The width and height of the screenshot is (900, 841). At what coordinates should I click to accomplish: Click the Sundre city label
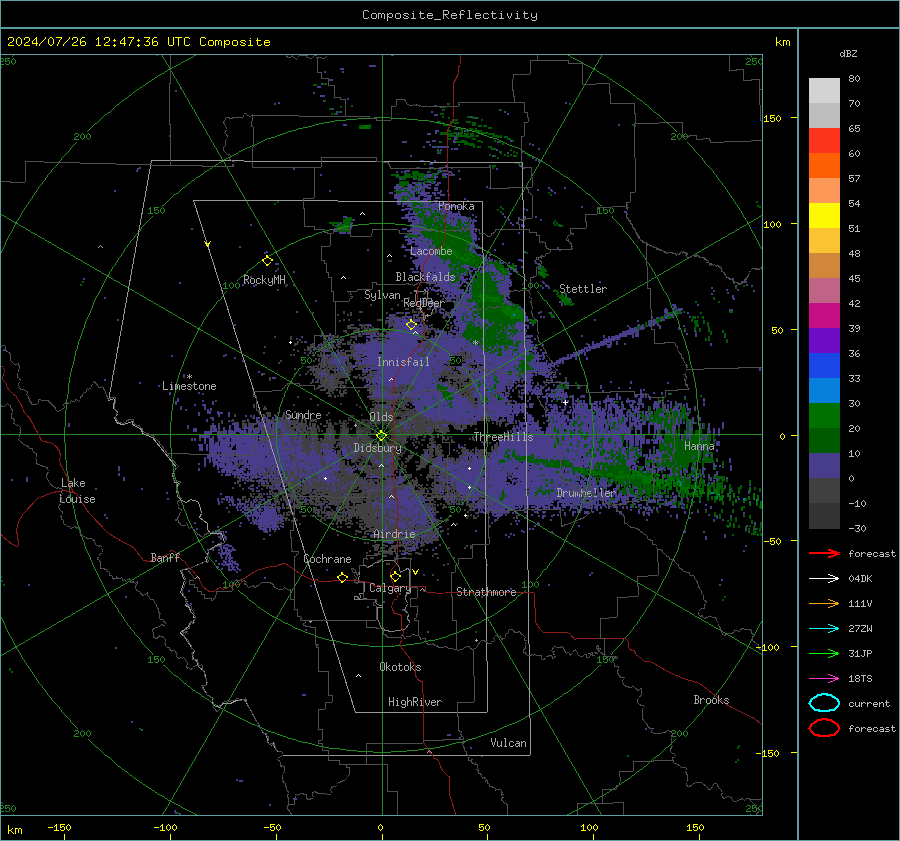tap(303, 414)
